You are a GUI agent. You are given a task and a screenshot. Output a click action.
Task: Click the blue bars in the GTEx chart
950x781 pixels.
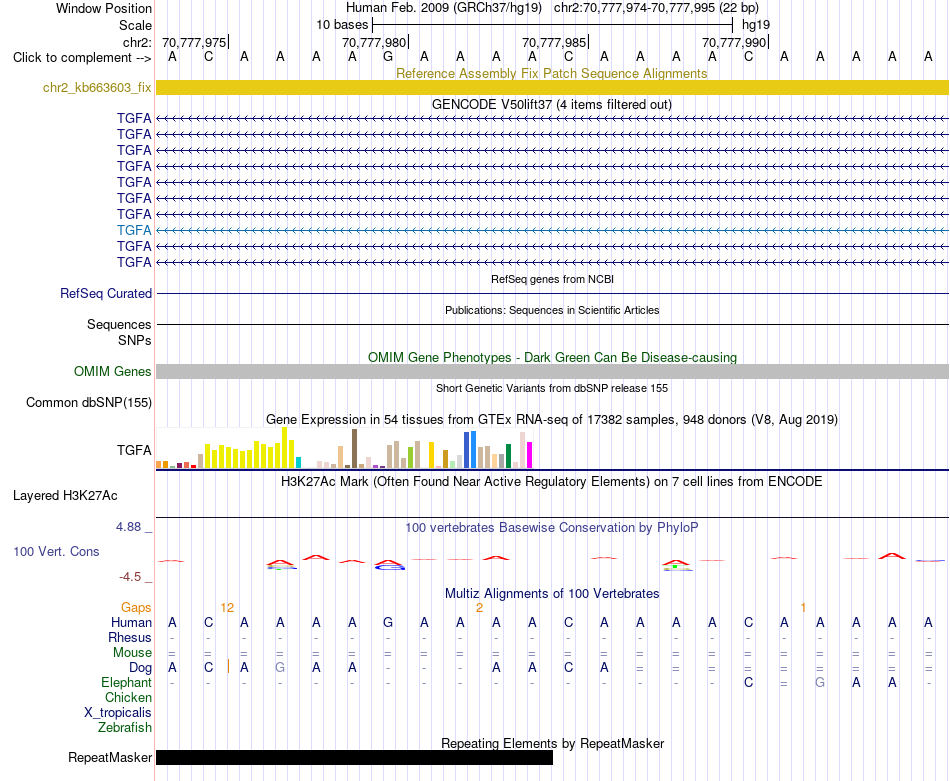point(470,450)
